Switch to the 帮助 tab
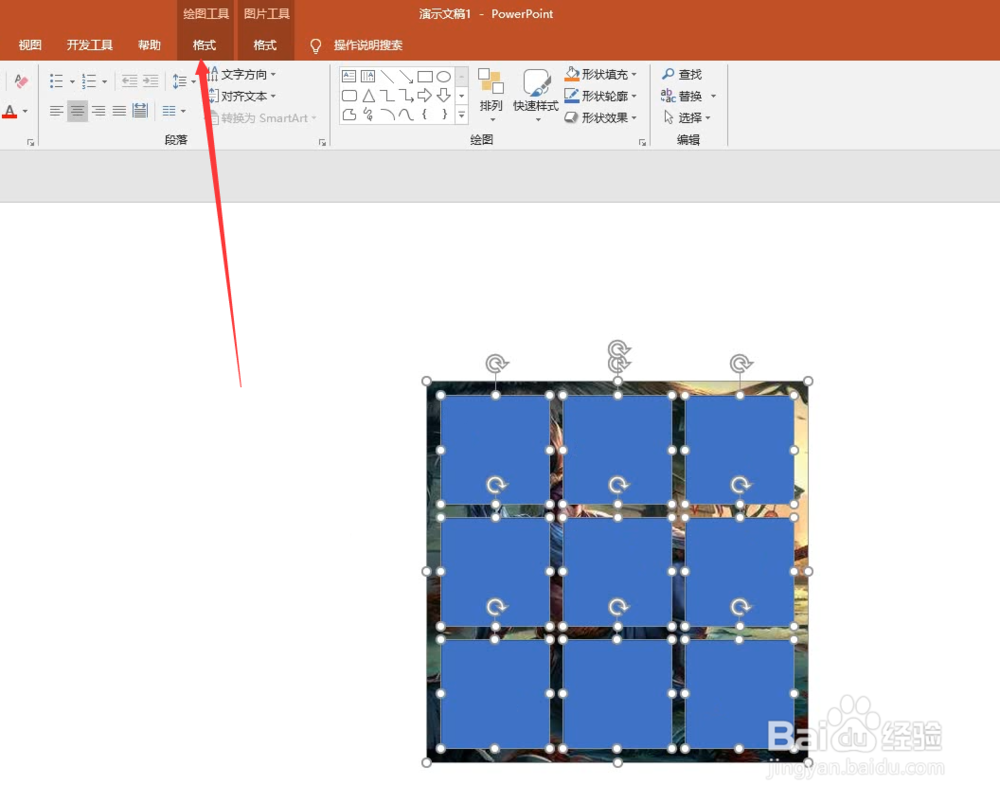 tap(149, 45)
